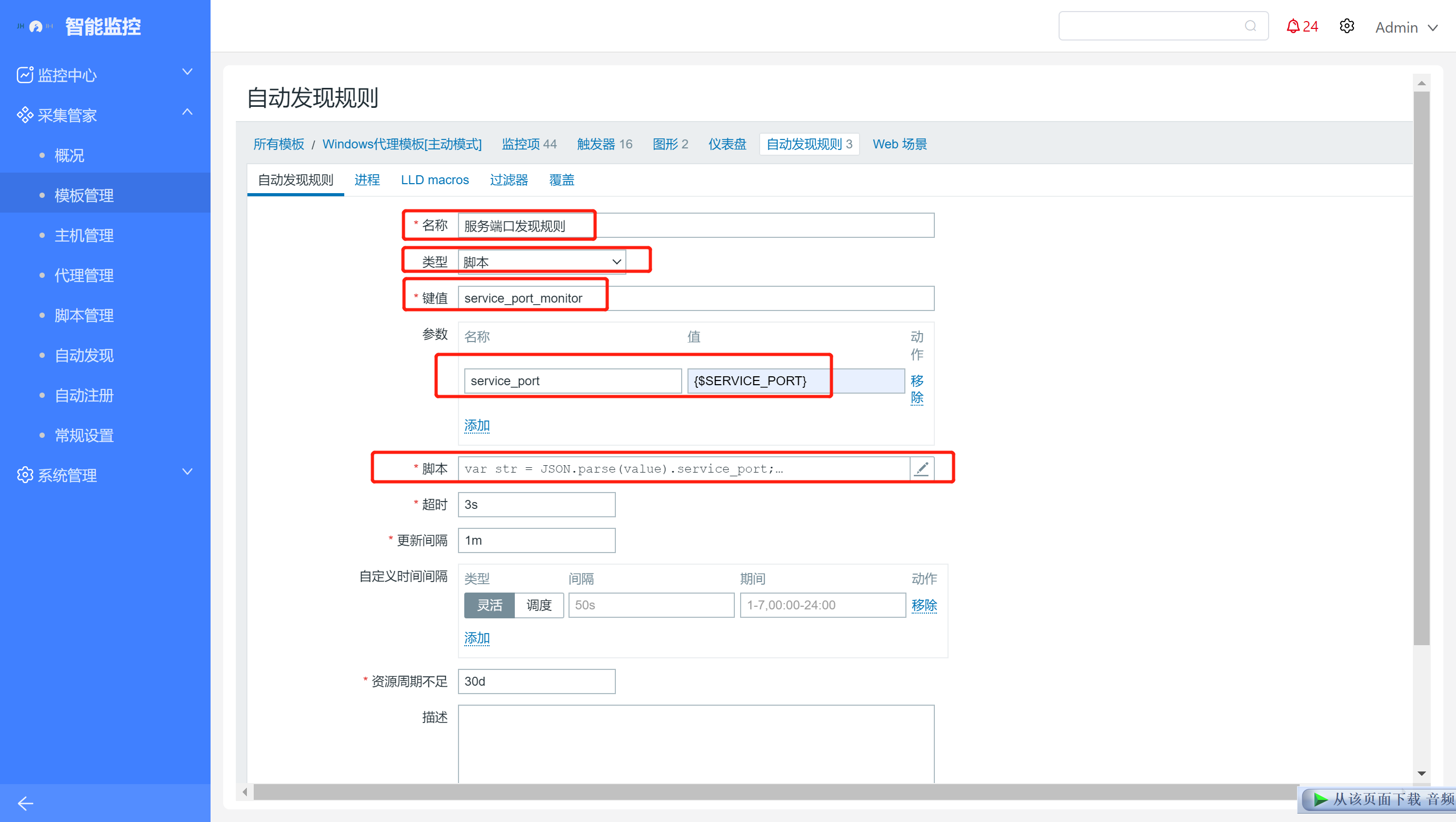Open 代理管理 in the sidebar
The image size is (1456, 822).
[x=84, y=275]
